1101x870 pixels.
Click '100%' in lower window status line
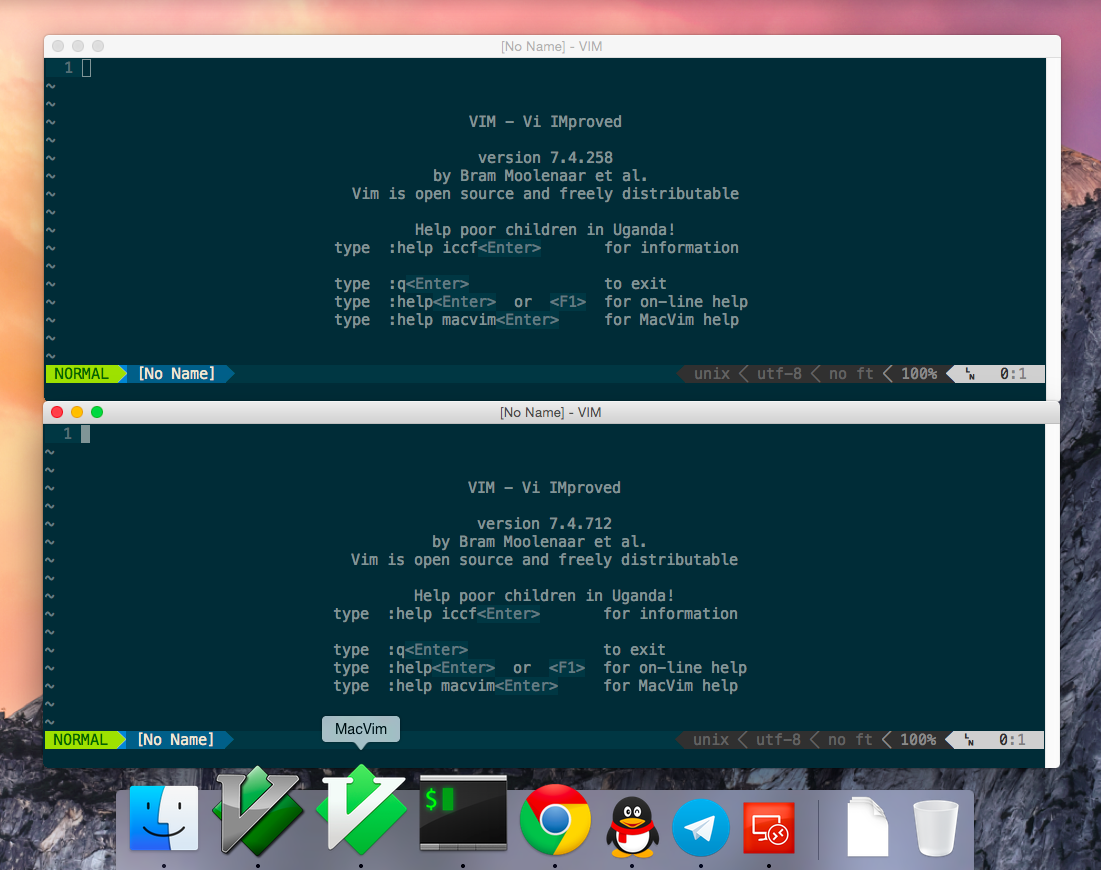(918, 739)
